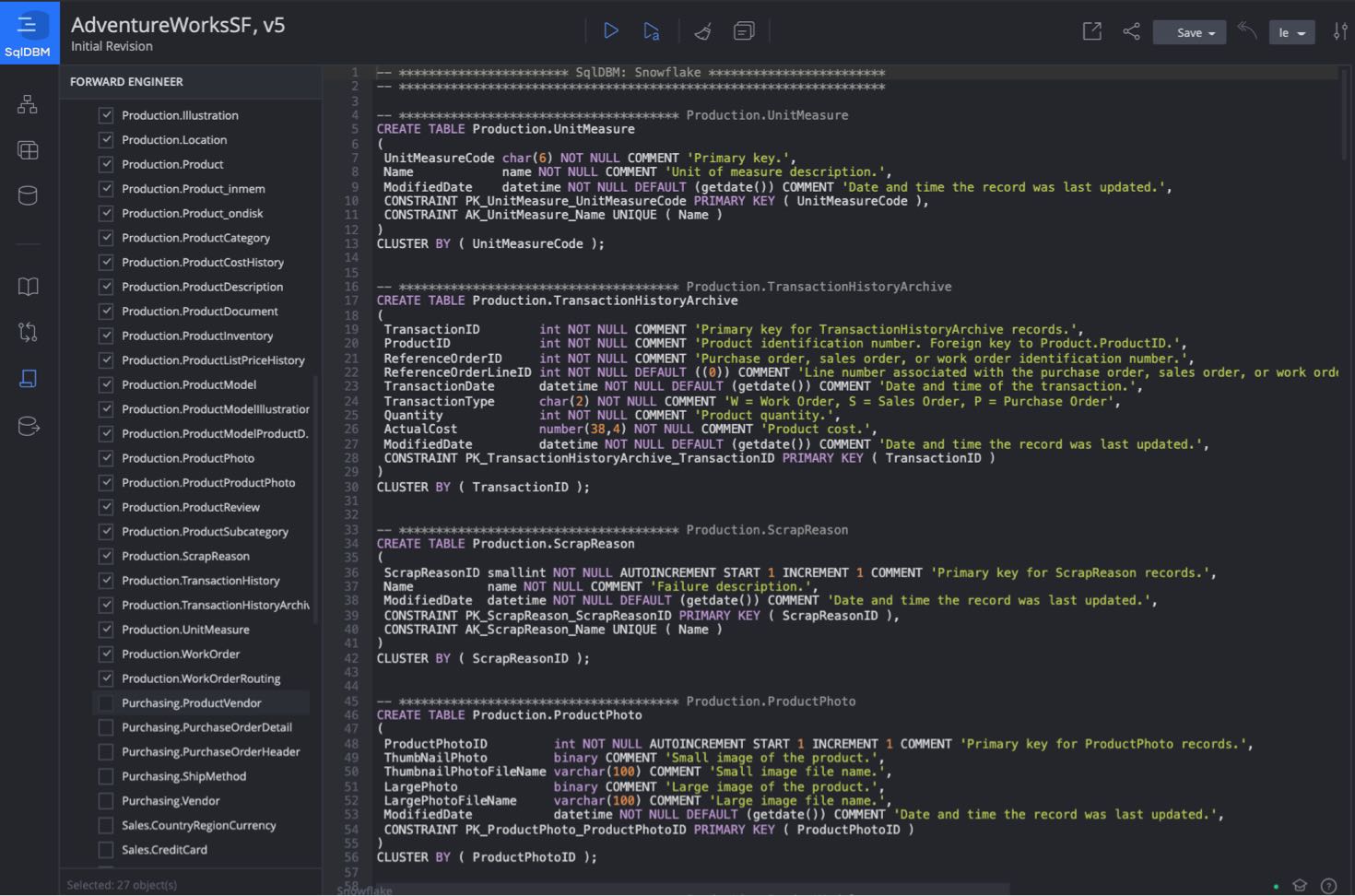The width and height of the screenshot is (1355, 896).
Task: Click the Initial Revision subtitle
Action: point(112,46)
